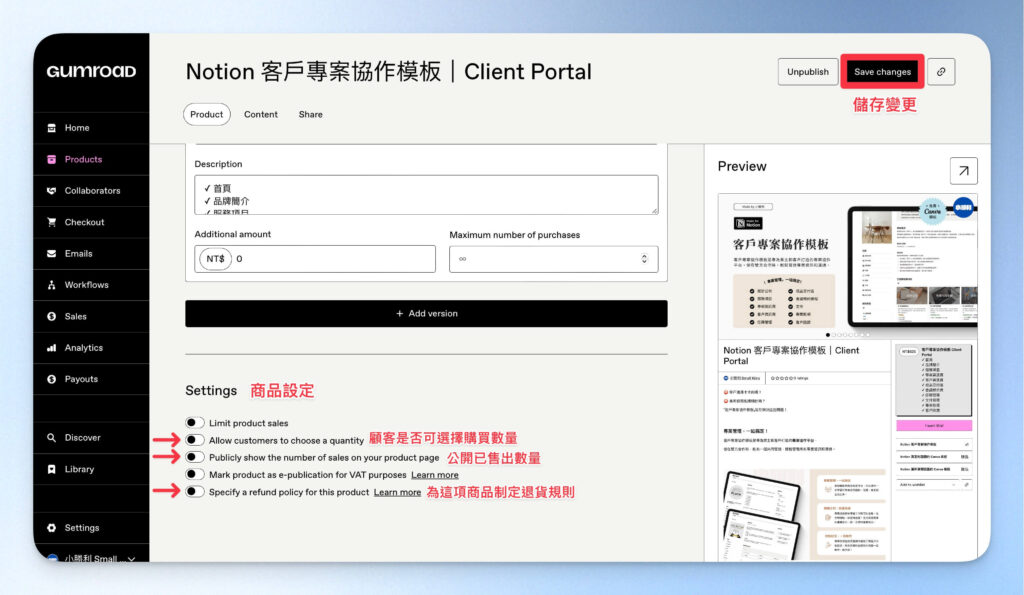1024x595 pixels.
Task: Open Collaborators in the sidebar
Action: point(91,191)
